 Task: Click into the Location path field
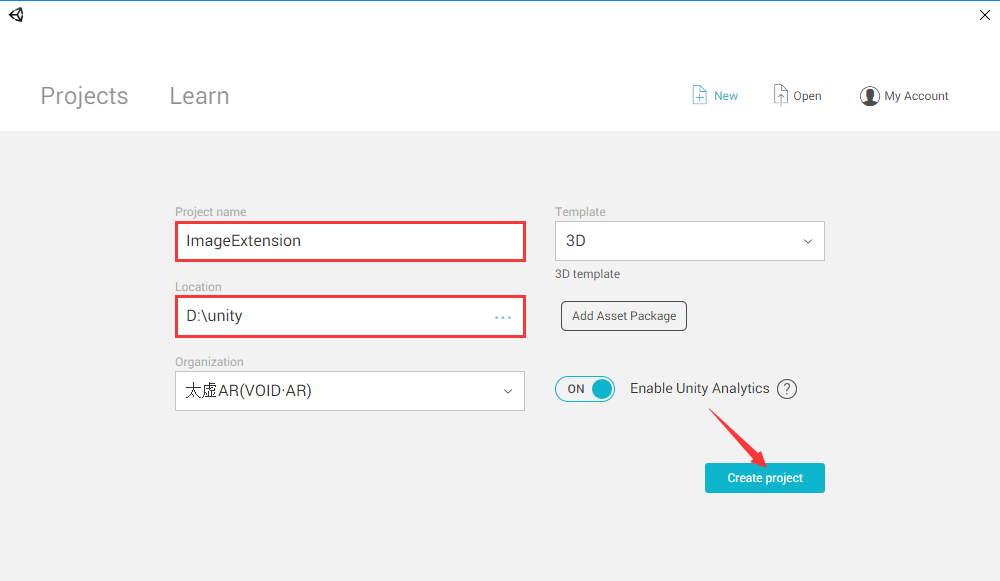pyautogui.click(x=330, y=316)
